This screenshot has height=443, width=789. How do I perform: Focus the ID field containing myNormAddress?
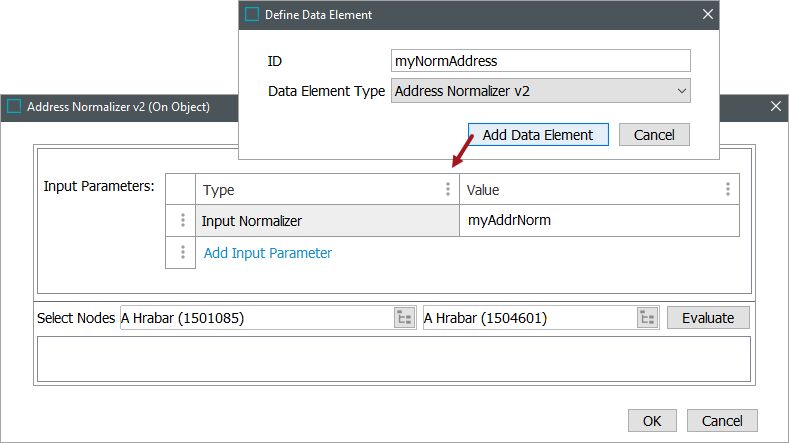point(540,61)
